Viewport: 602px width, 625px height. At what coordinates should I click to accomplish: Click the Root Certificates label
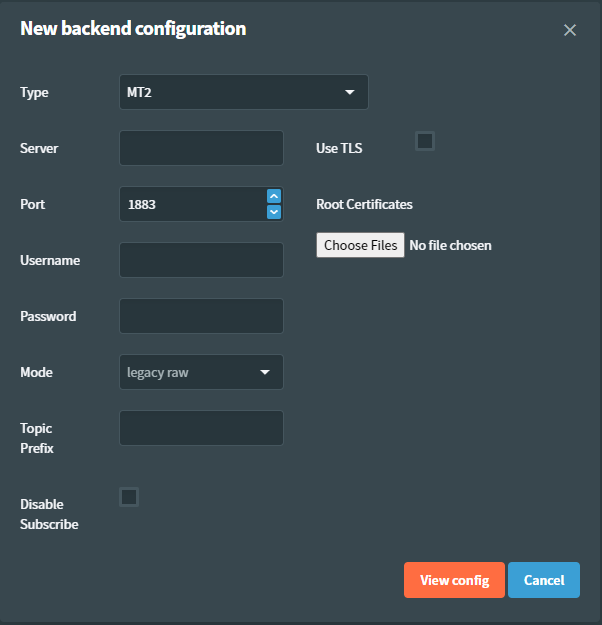[364, 204]
